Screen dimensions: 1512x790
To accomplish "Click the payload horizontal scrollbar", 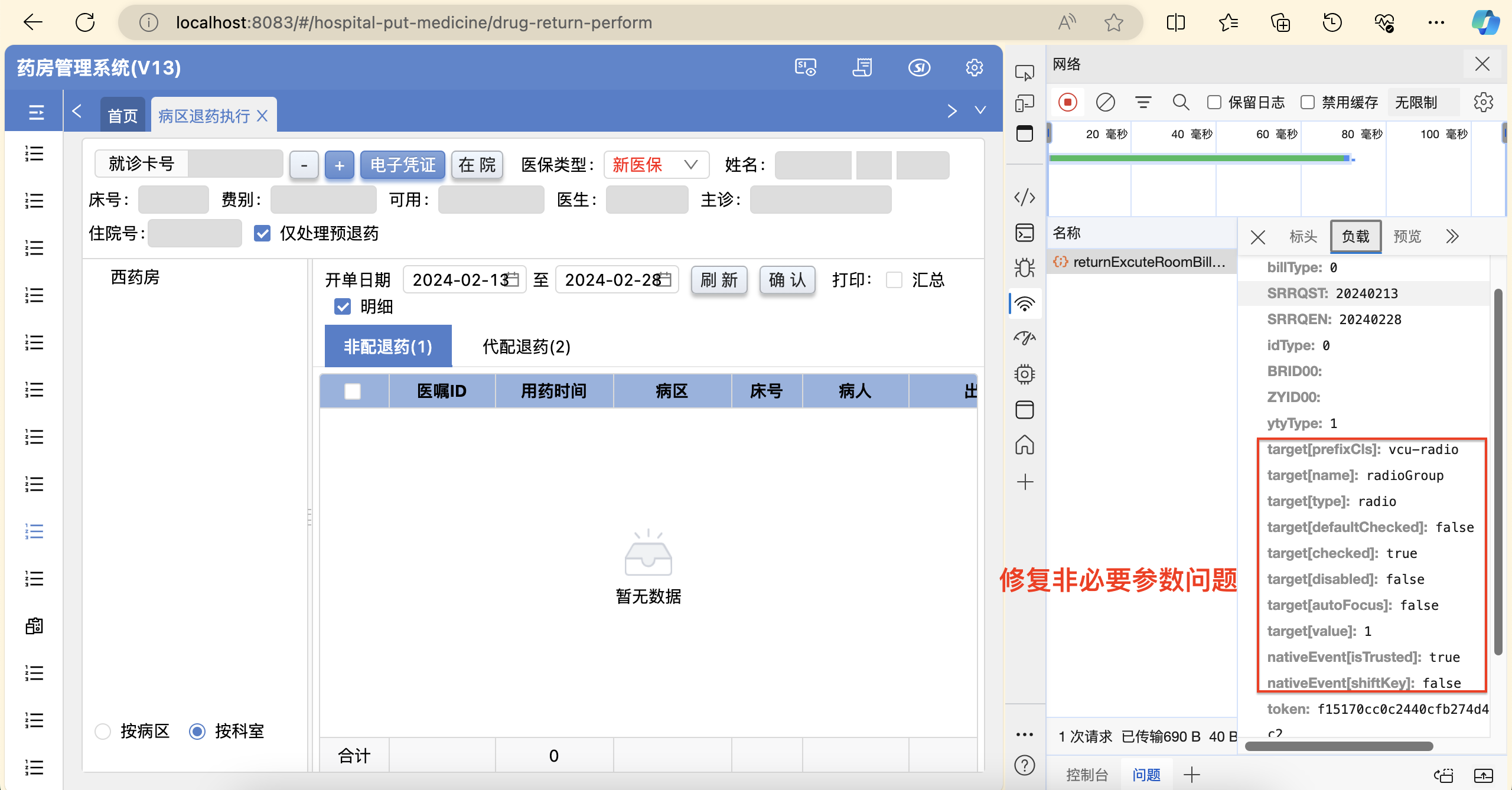I will tap(1338, 746).
